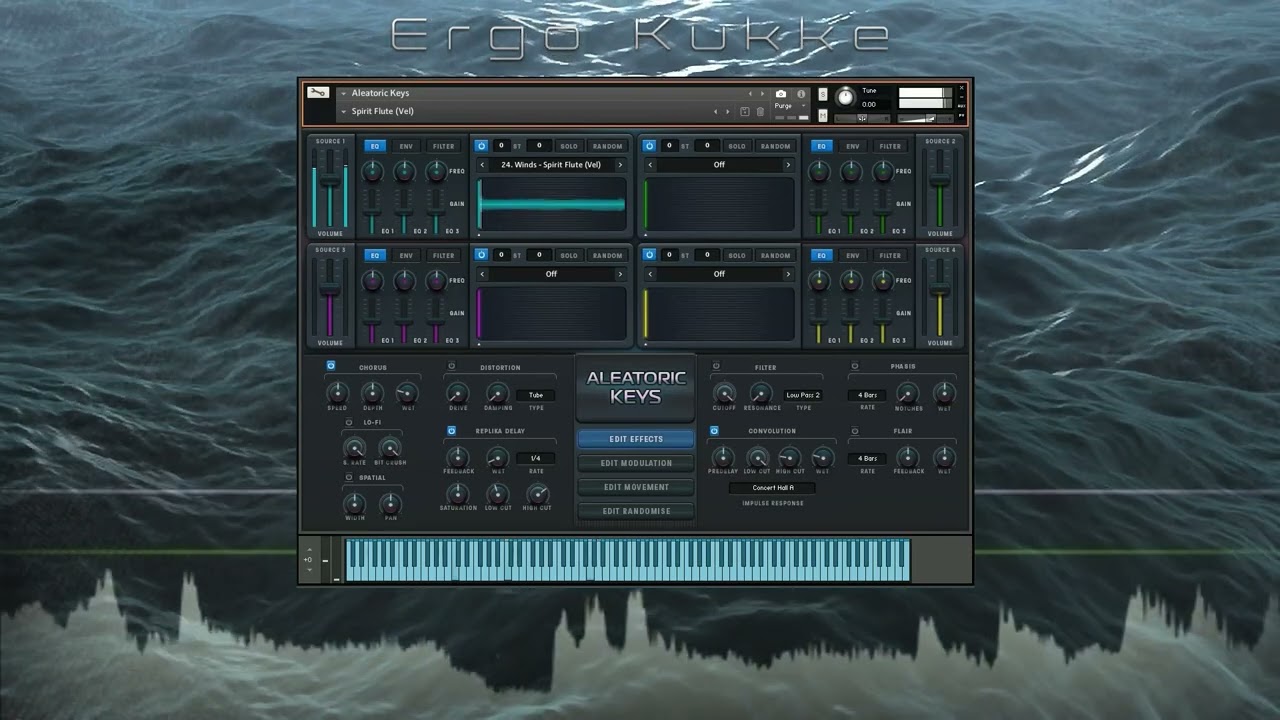The image size is (1280, 720).
Task: Enable the Phasis effect toggle
Action: point(854,366)
